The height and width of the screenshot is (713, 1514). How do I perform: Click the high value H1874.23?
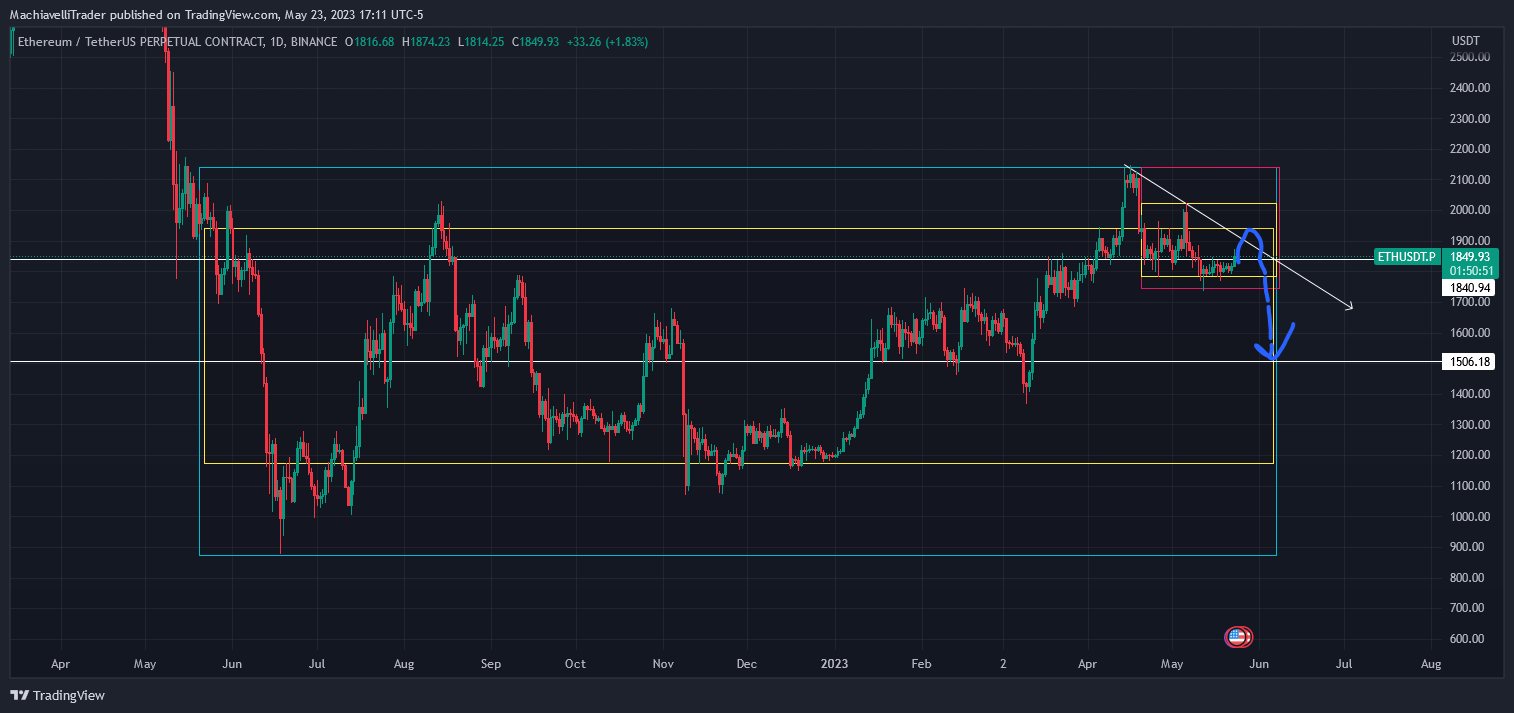(427, 42)
